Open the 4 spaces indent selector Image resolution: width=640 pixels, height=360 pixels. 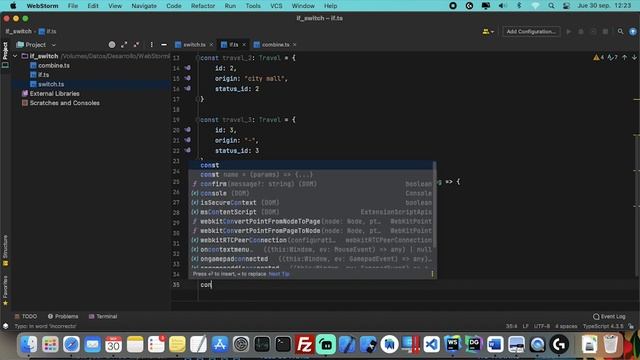566,326
